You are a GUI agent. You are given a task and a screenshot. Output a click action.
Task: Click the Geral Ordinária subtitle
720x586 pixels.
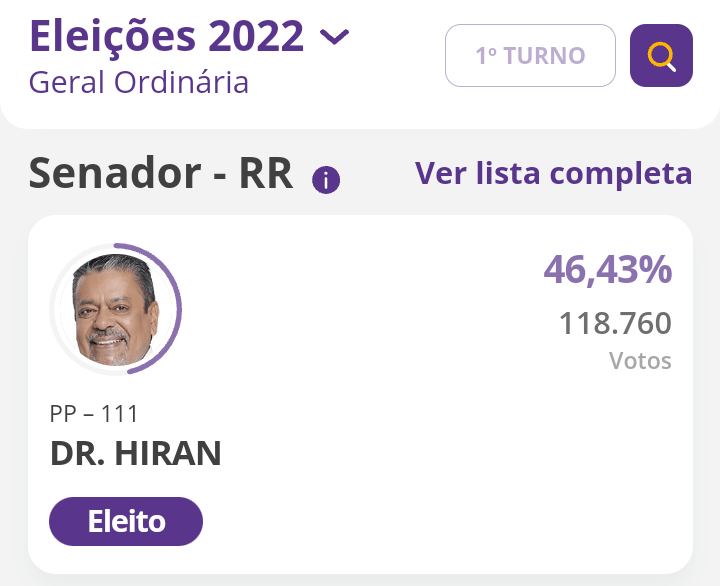(138, 81)
